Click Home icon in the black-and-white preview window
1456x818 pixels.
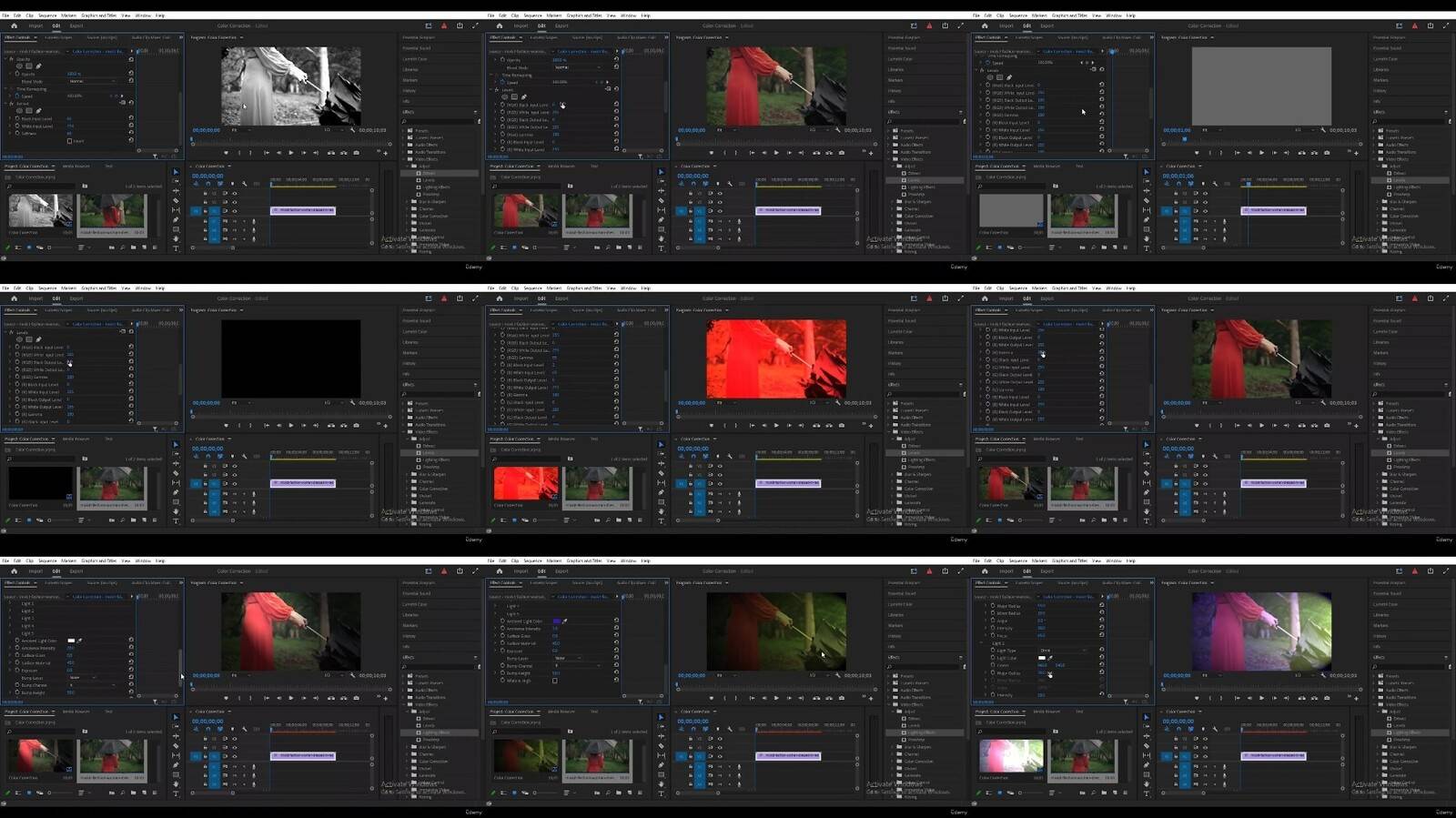click(15, 25)
